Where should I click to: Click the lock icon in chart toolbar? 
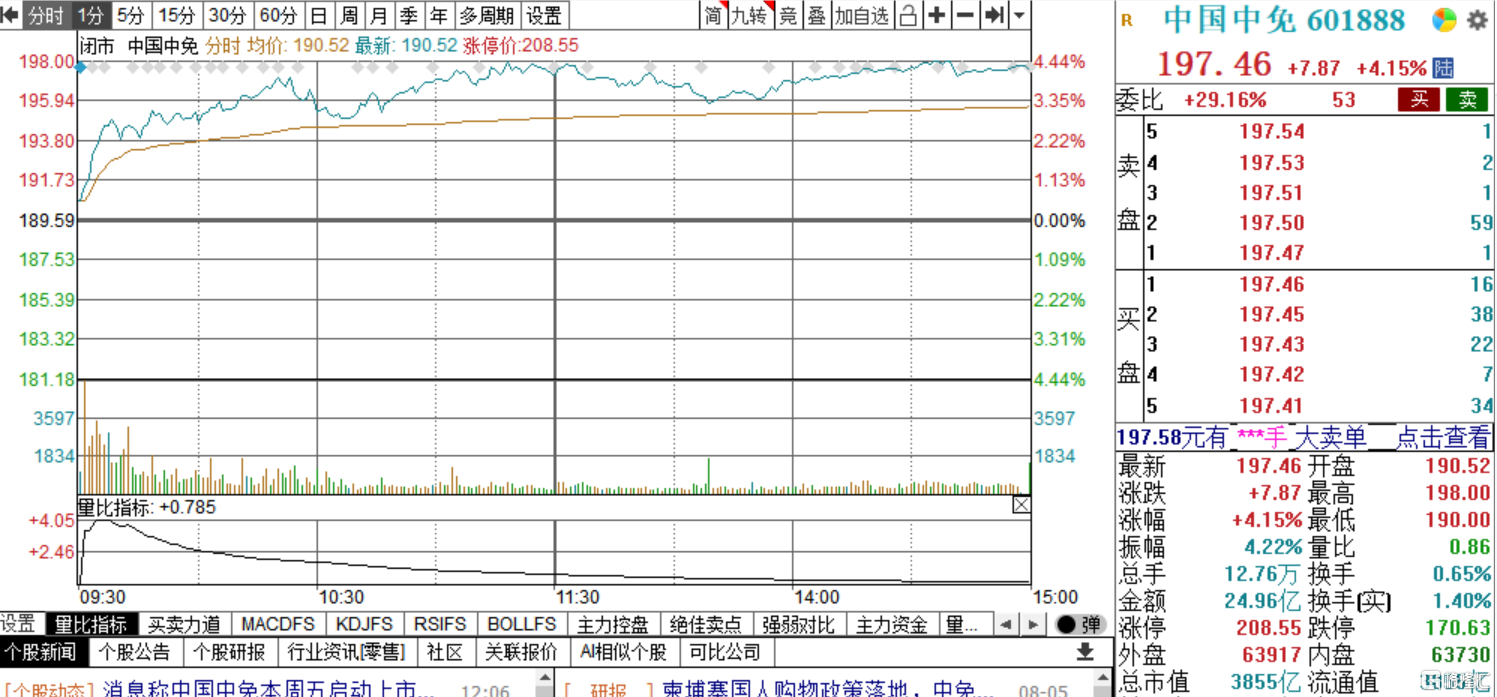[907, 15]
